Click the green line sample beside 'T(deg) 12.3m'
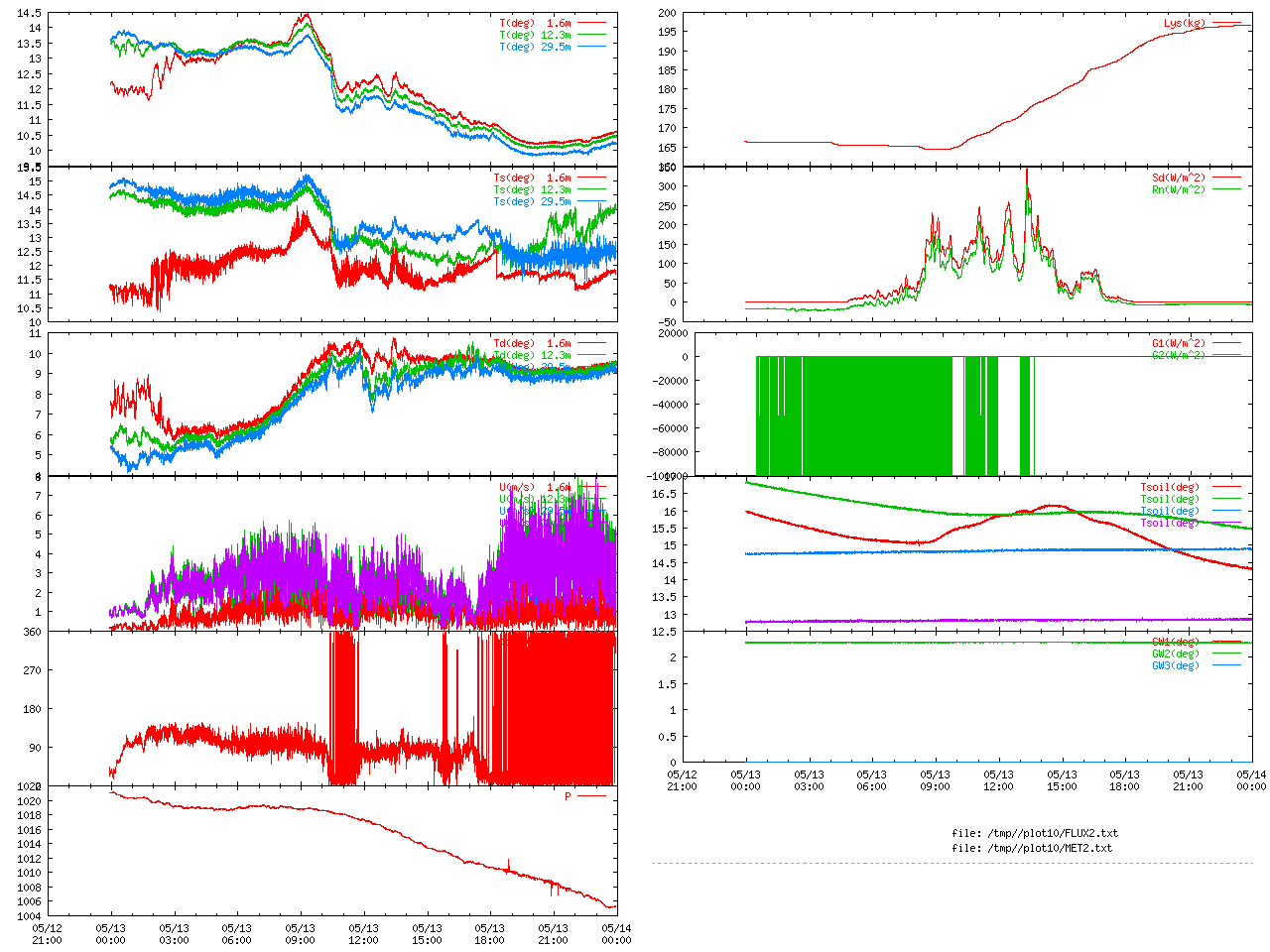This screenshot has width=1270, height=952. coord(591,35)
